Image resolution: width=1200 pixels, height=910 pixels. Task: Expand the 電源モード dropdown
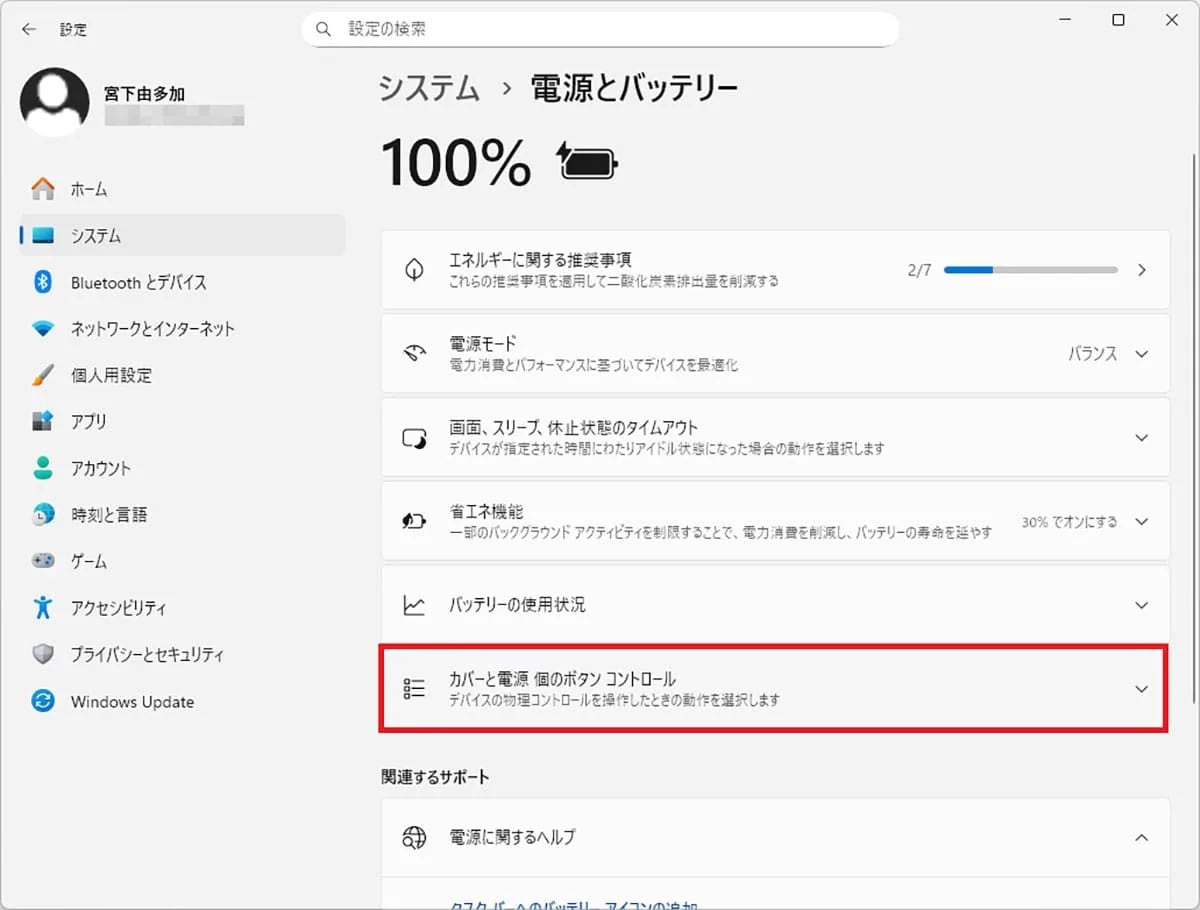(1139, 353)
